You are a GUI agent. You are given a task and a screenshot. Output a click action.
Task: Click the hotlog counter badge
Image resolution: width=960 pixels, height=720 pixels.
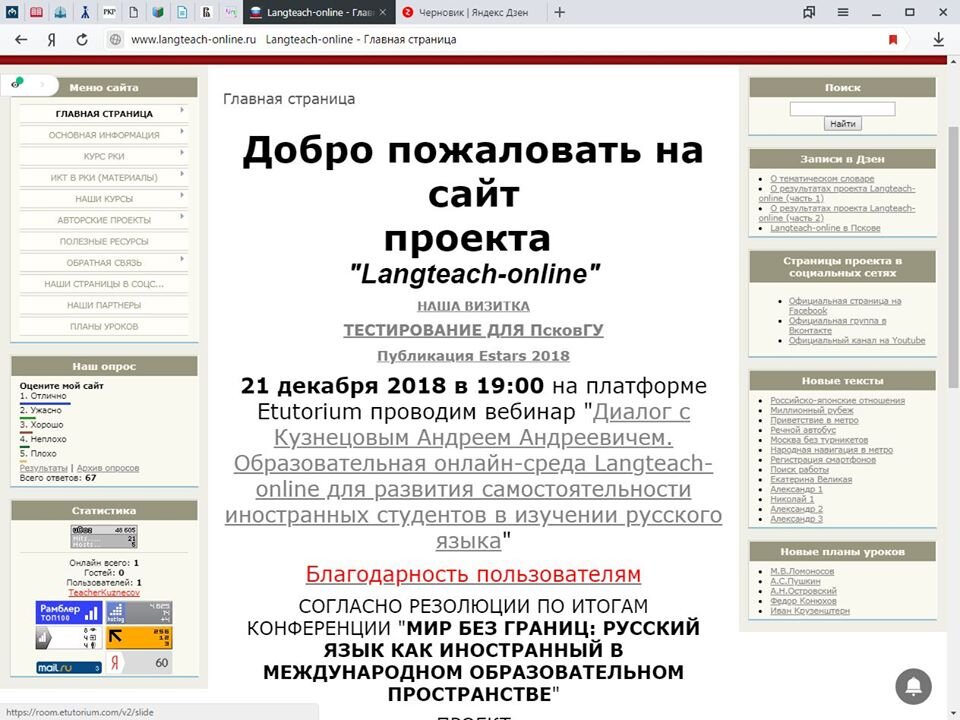coord(139,612)
